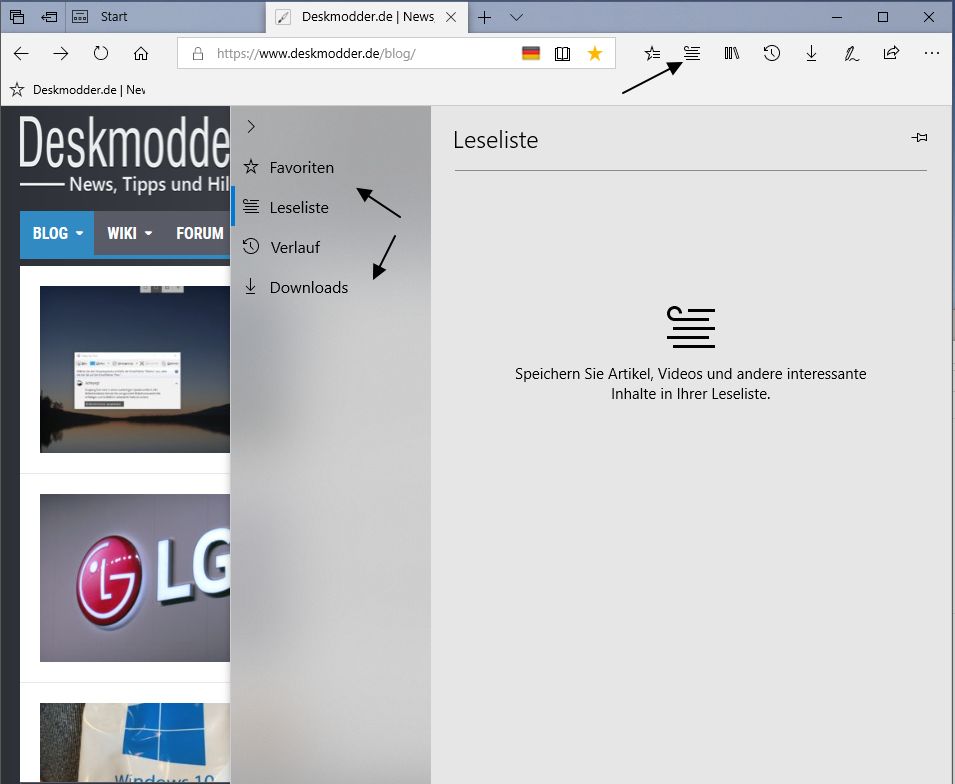Open History from the toolbar
This screenshot has height=784, width=955.
pos(772,54)
